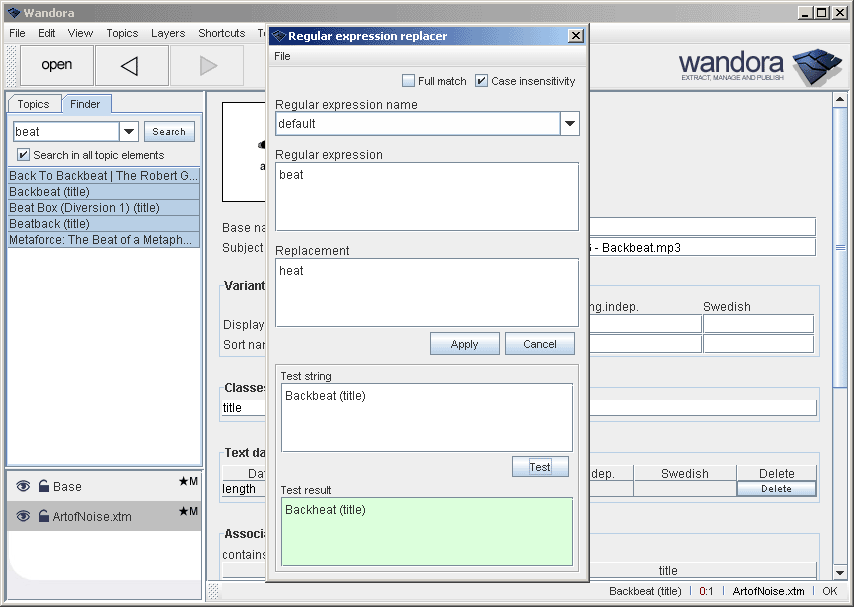The image size is (854, 607).
Task: Click the Test button
Action: (x=540, y=467)
